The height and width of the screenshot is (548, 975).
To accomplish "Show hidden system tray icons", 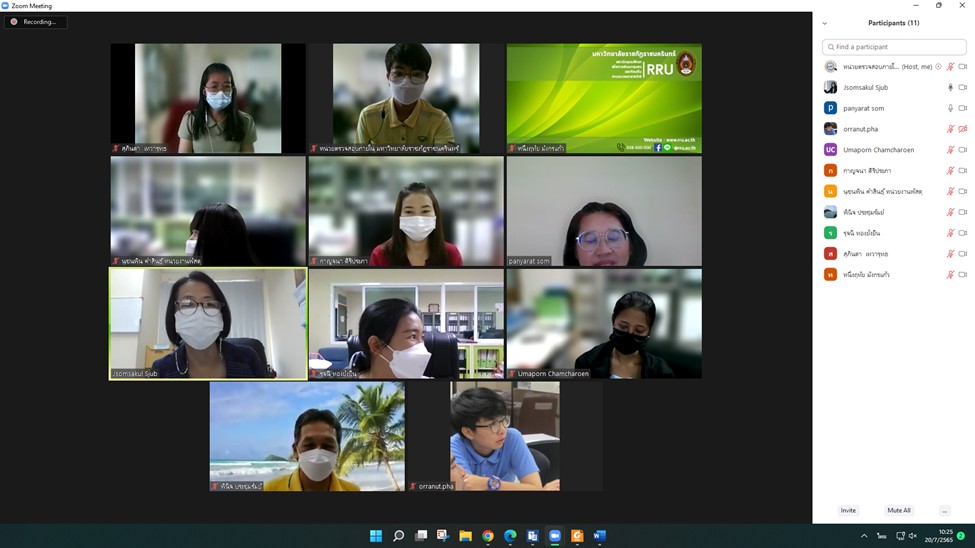I will (x=864, y=536).
